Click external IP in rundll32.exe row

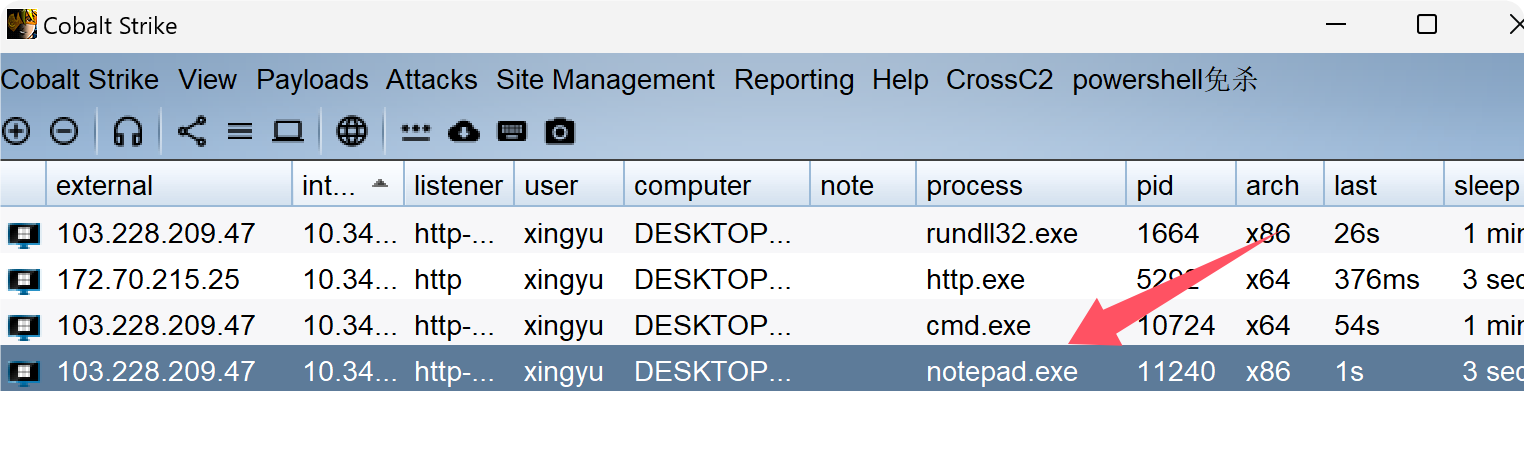click(x=156, y=234)
